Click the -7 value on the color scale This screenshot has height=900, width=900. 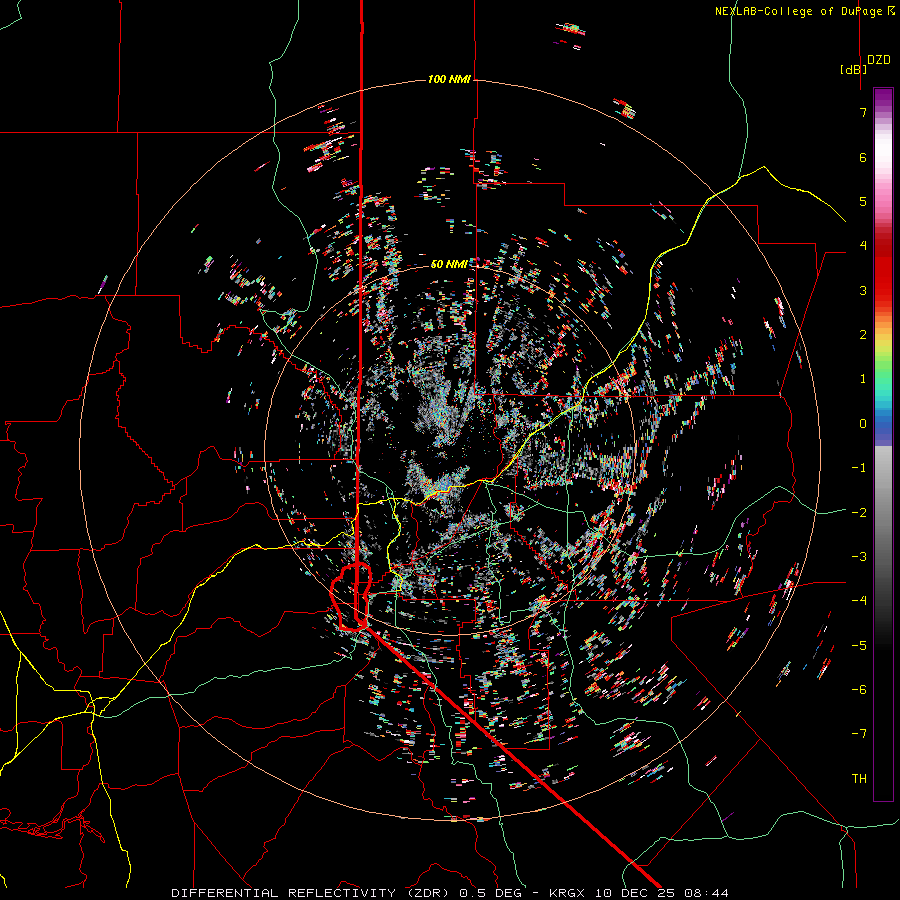tap(859, 734)
